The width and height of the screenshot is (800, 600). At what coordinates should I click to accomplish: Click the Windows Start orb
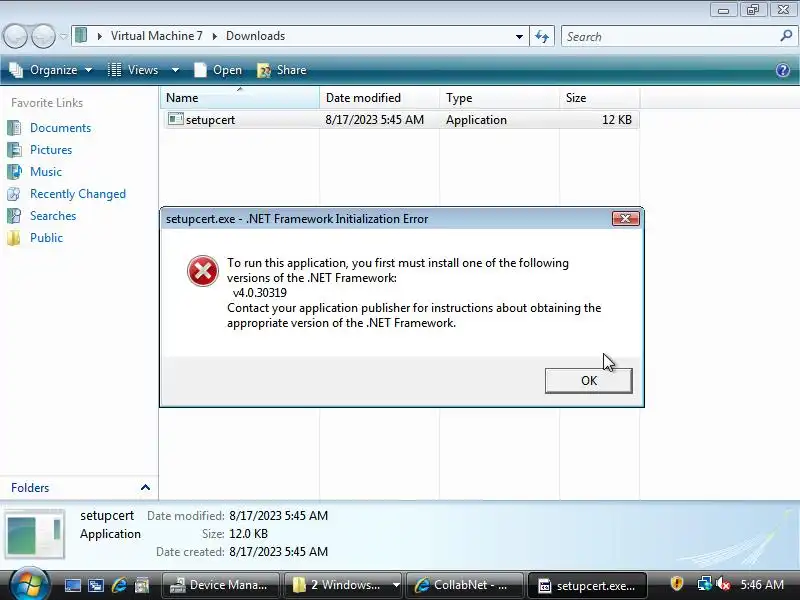click(x=29, y=584)
